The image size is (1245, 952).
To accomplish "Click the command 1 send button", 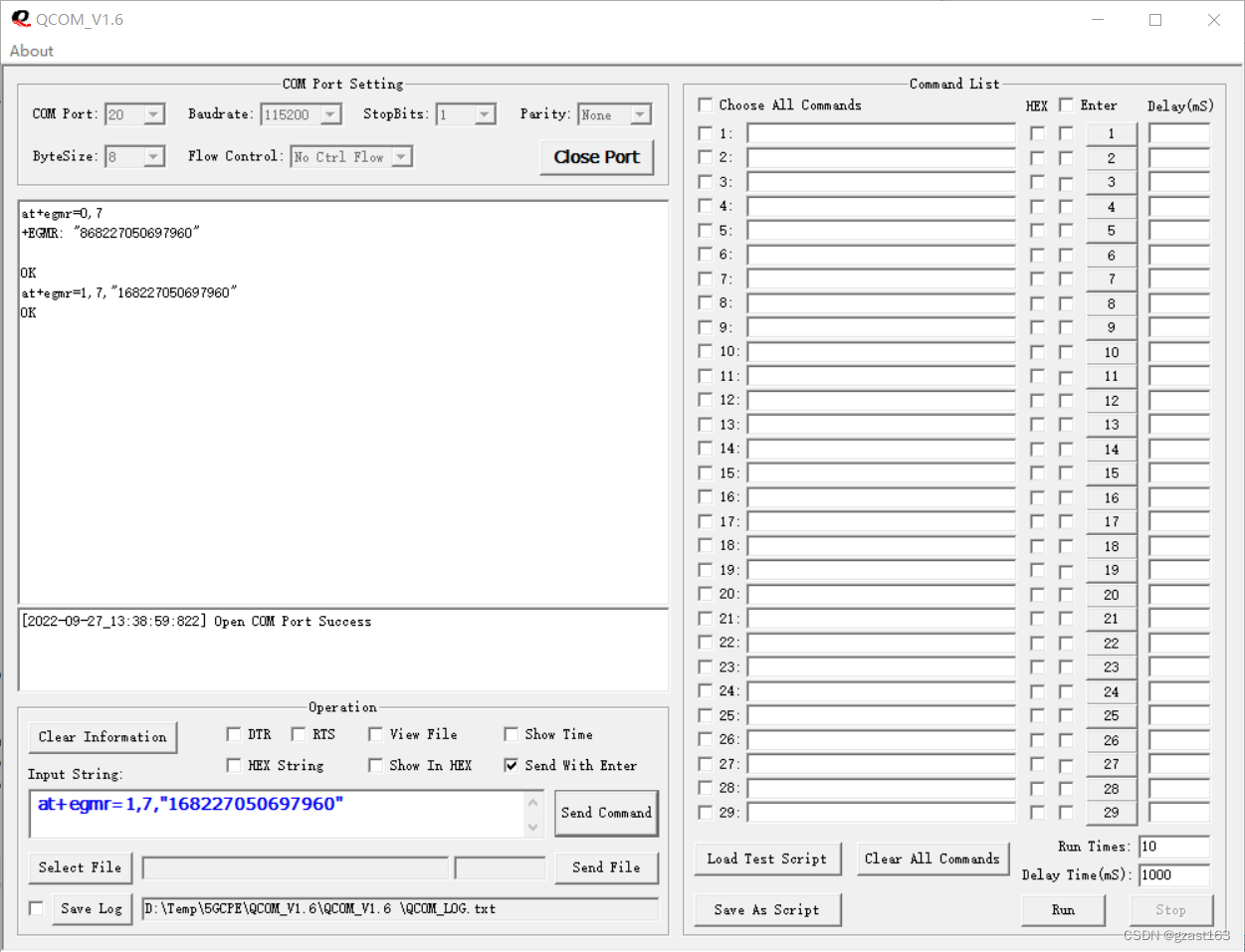I will [x=1112, y=133].
